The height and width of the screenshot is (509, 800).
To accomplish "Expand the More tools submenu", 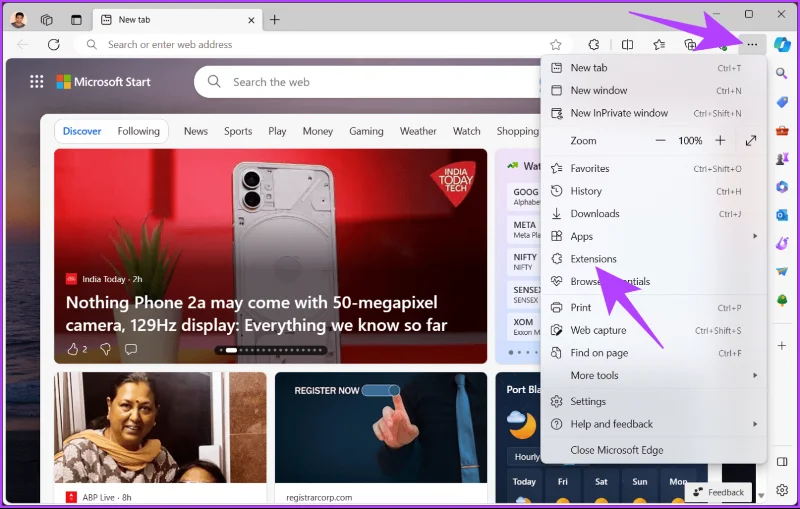I will click(x=654, y=375).
